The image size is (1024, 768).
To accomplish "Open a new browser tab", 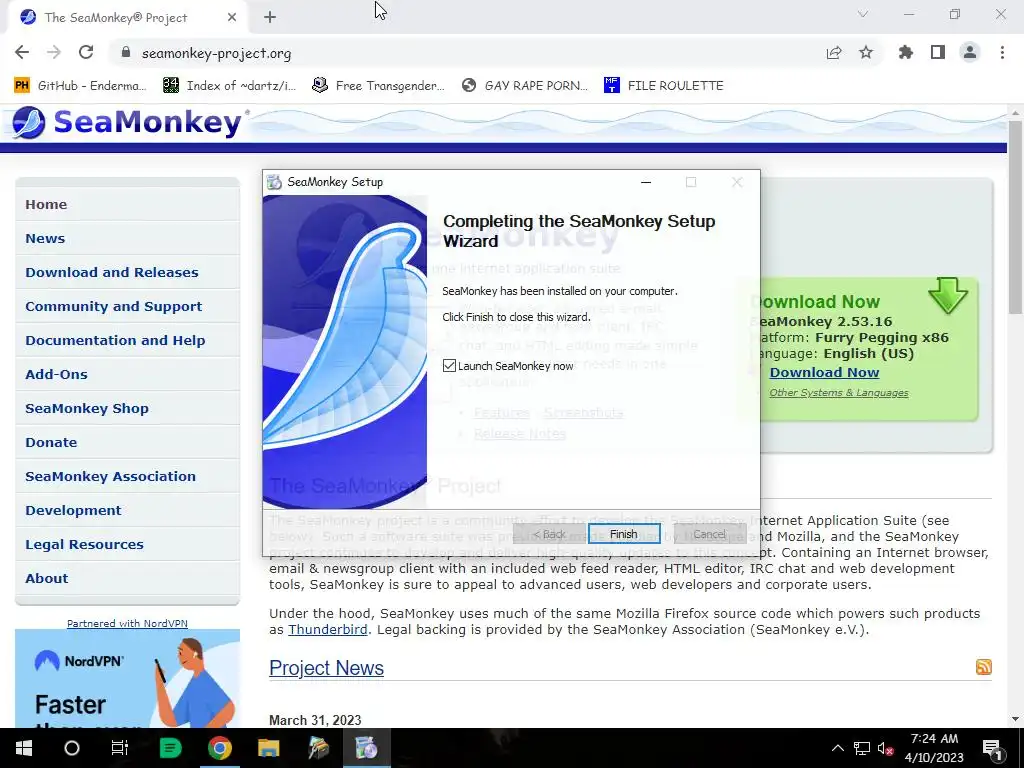I will coord(270,18).
